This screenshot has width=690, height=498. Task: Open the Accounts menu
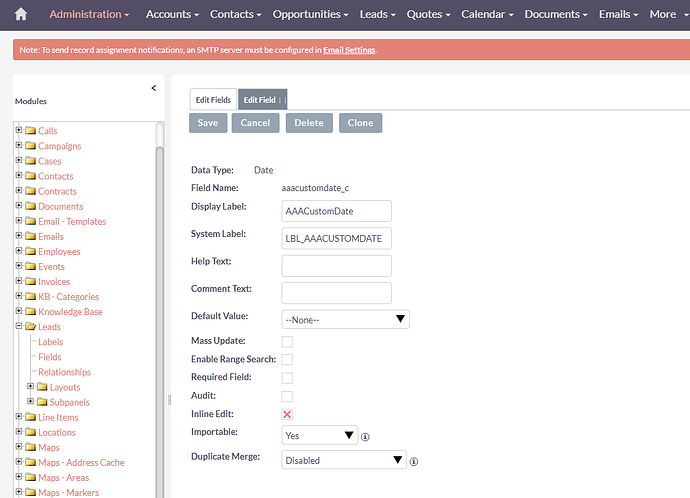[x=172, y=15]
